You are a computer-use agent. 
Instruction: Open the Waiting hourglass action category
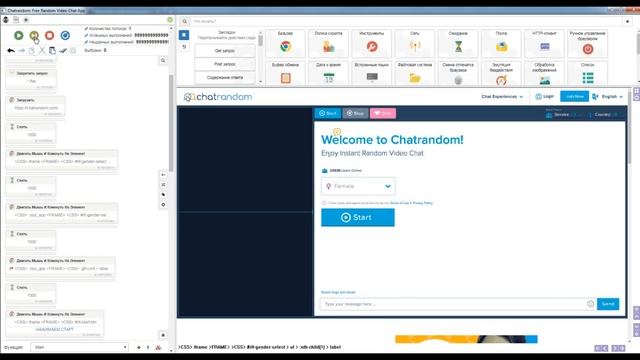tap(458, 43)
